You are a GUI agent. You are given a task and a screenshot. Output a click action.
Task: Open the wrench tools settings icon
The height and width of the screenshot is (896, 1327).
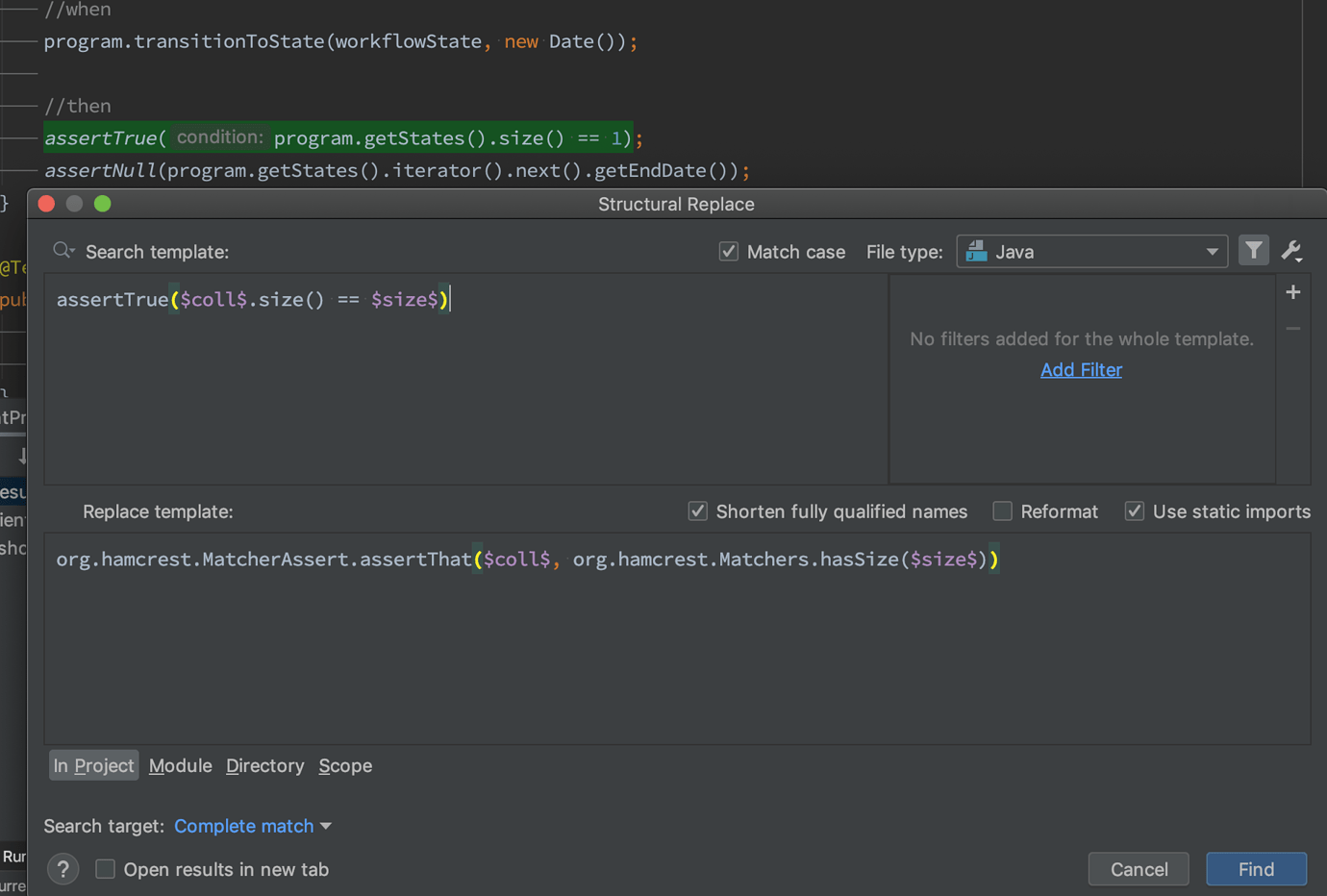click(1291, 251)
